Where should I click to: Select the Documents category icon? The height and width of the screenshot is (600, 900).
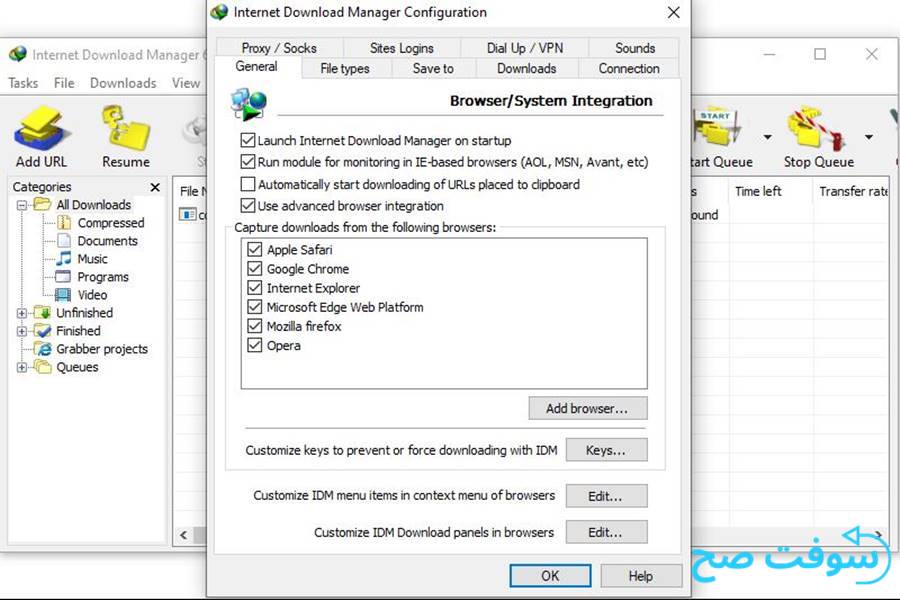tap(64, 241)
